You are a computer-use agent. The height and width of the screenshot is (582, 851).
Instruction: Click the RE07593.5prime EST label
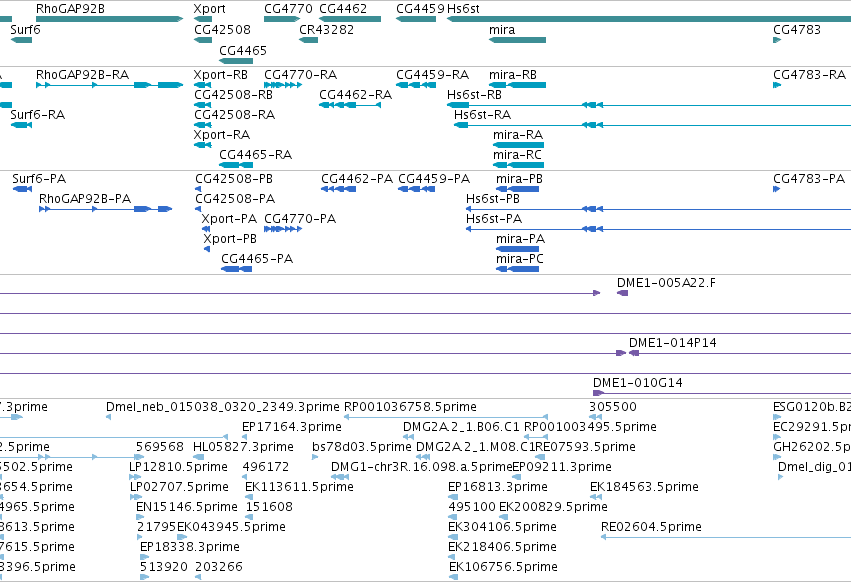pos(586,447)
